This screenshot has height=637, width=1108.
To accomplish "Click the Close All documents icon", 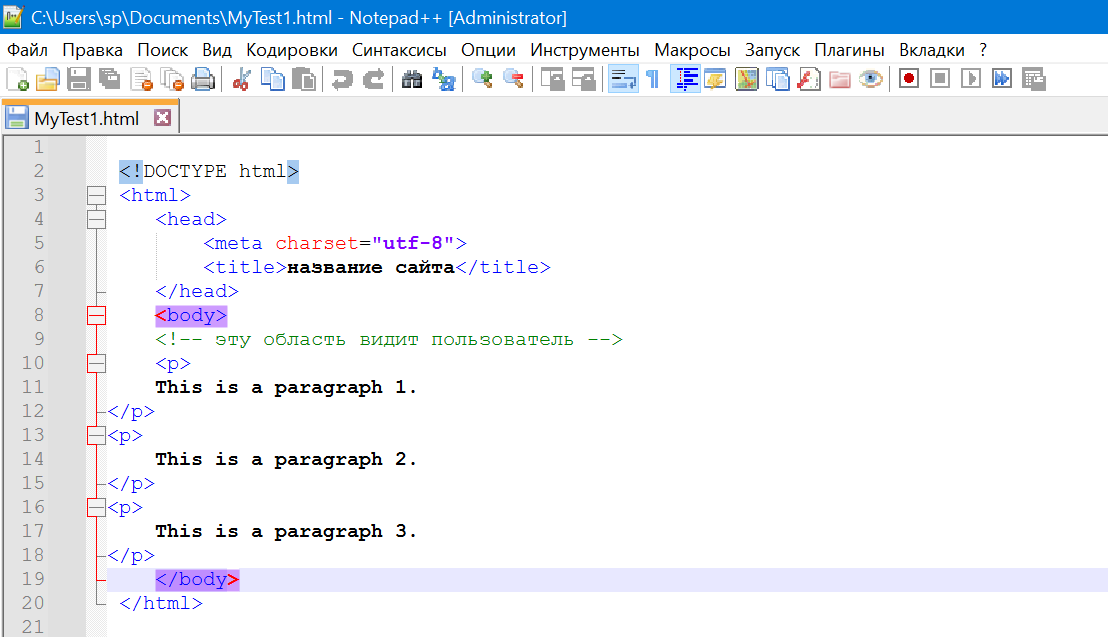I will tap(172, 79).
